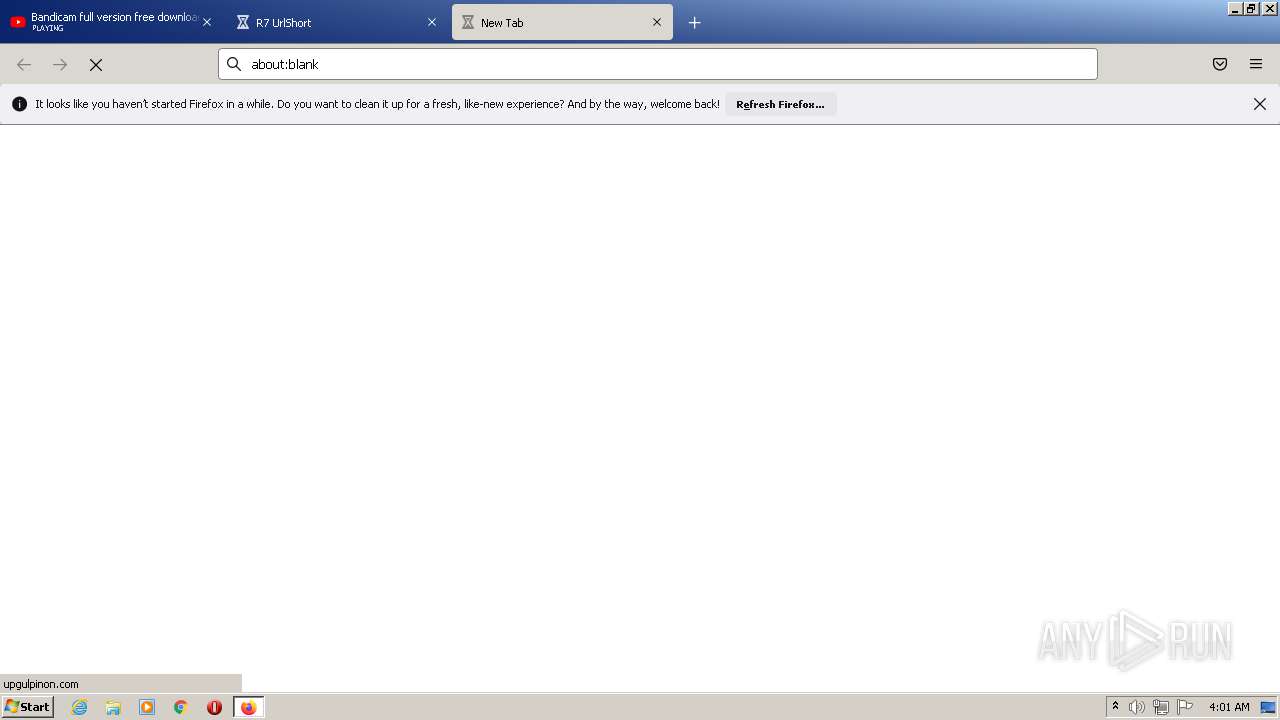The width and height of the screenshot is (1280, 720).
Task: Minimize the Firefox window
Action: 1235,8
